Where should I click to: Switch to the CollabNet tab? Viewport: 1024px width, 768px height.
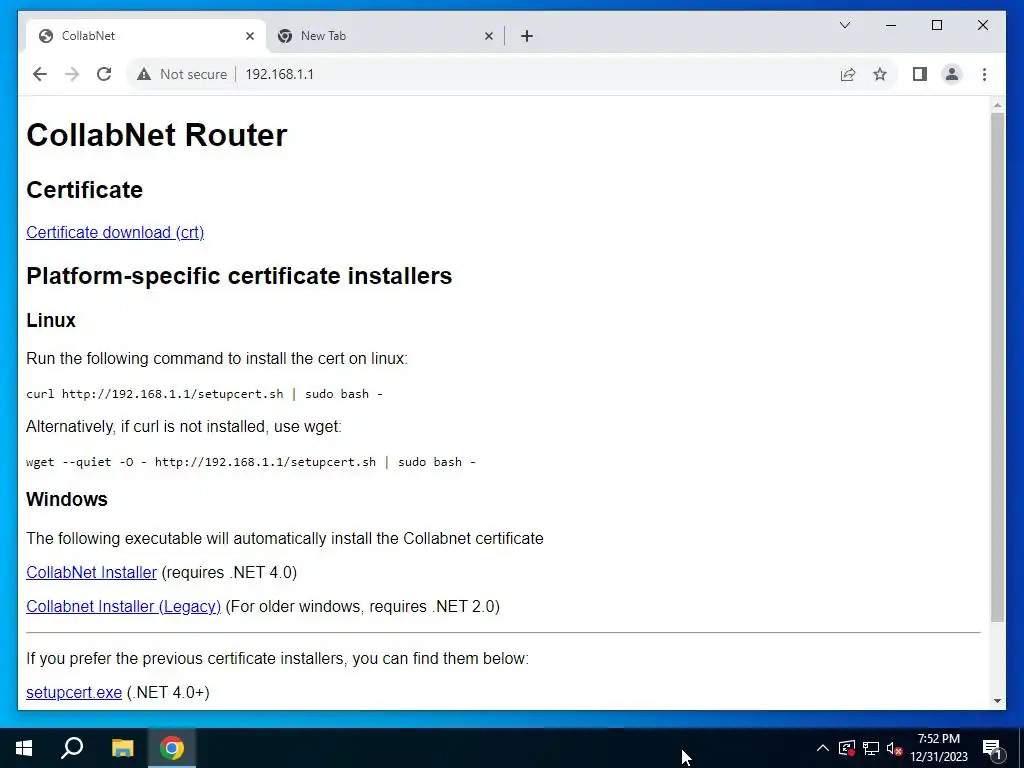point(146,36)
